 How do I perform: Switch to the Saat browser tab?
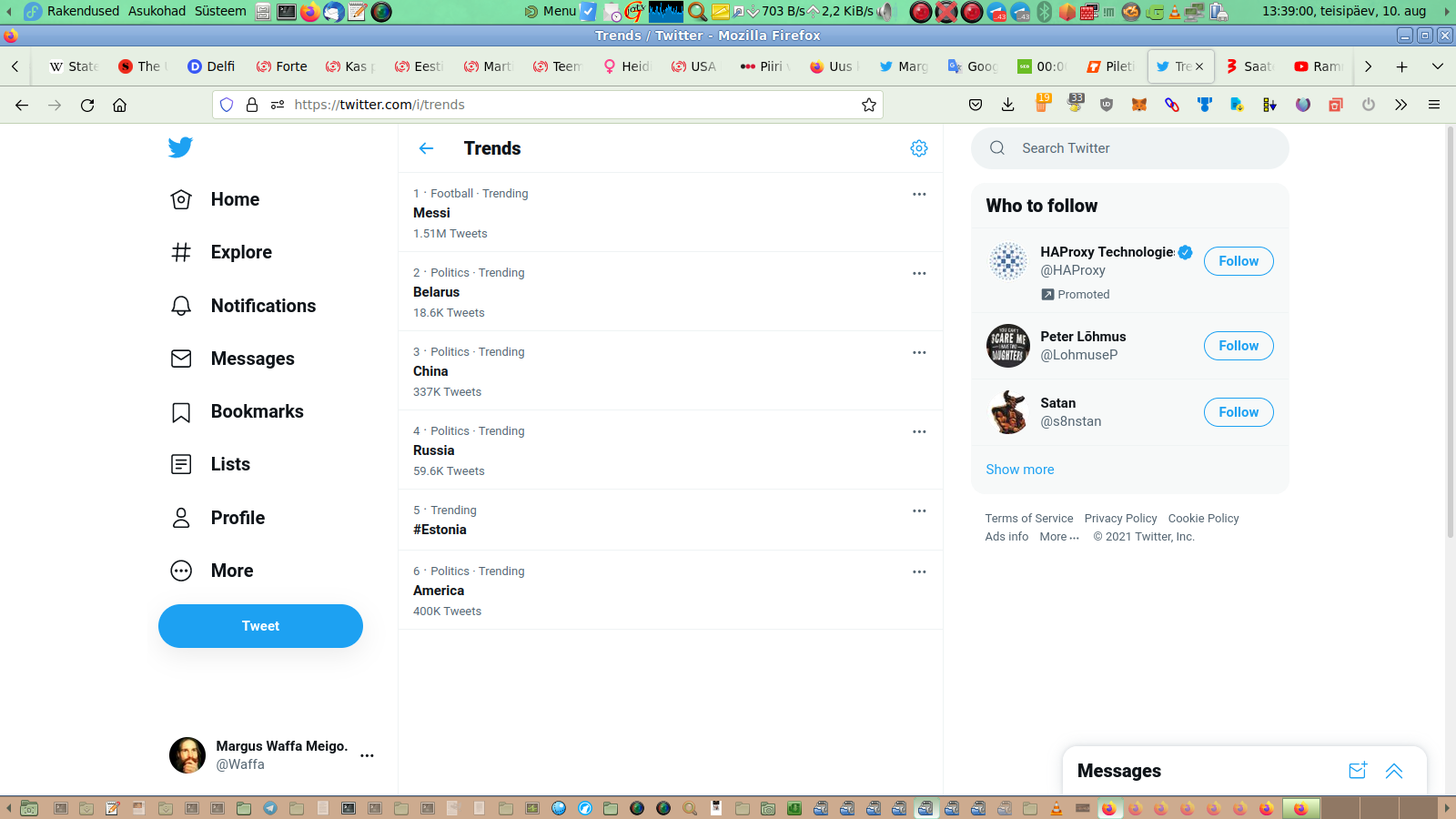pos(1249,66)
